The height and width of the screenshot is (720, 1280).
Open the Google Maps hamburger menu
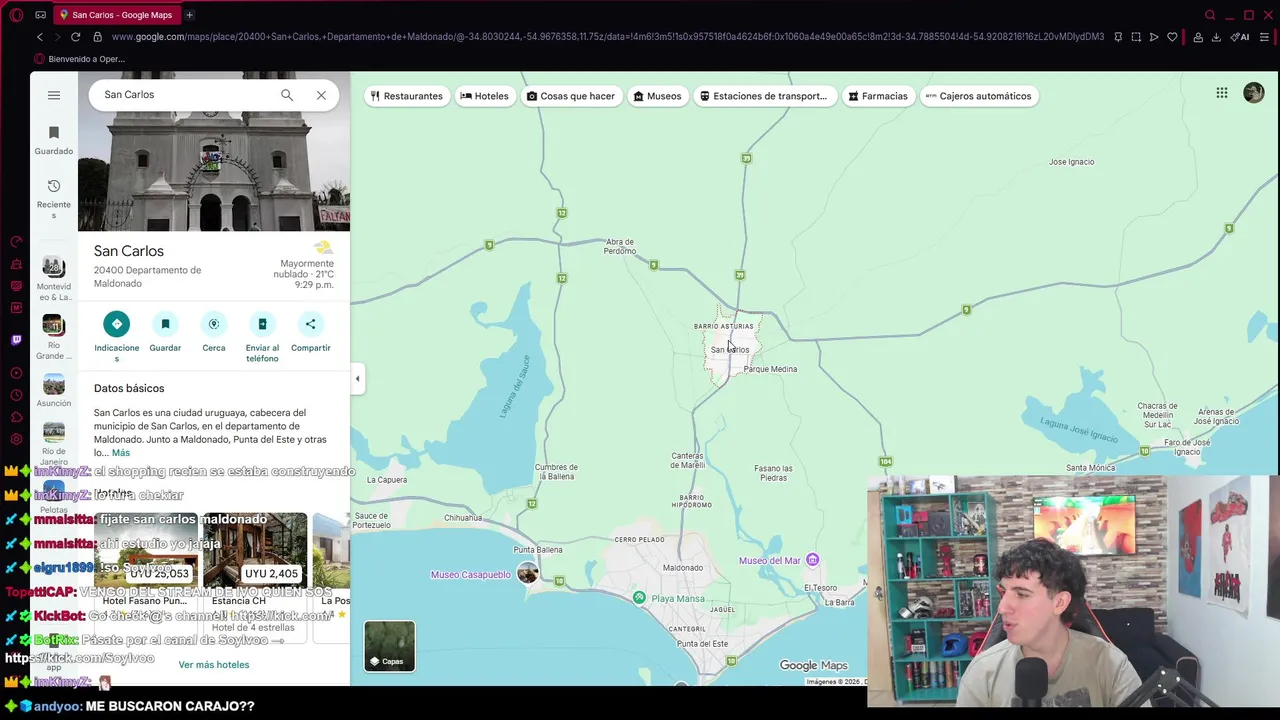point(54,95)
